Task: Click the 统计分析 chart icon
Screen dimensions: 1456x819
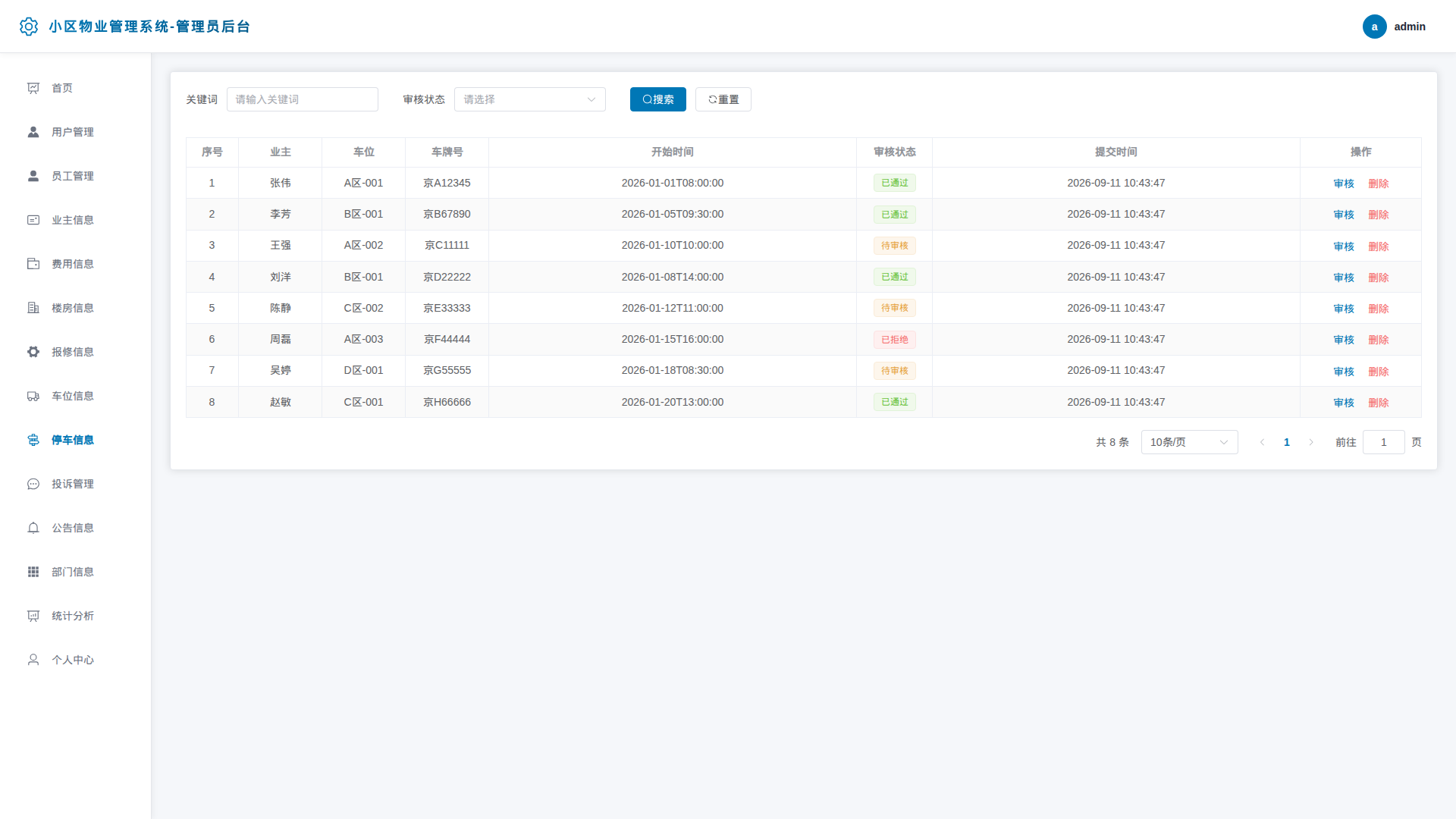Action: pos(33,616)
